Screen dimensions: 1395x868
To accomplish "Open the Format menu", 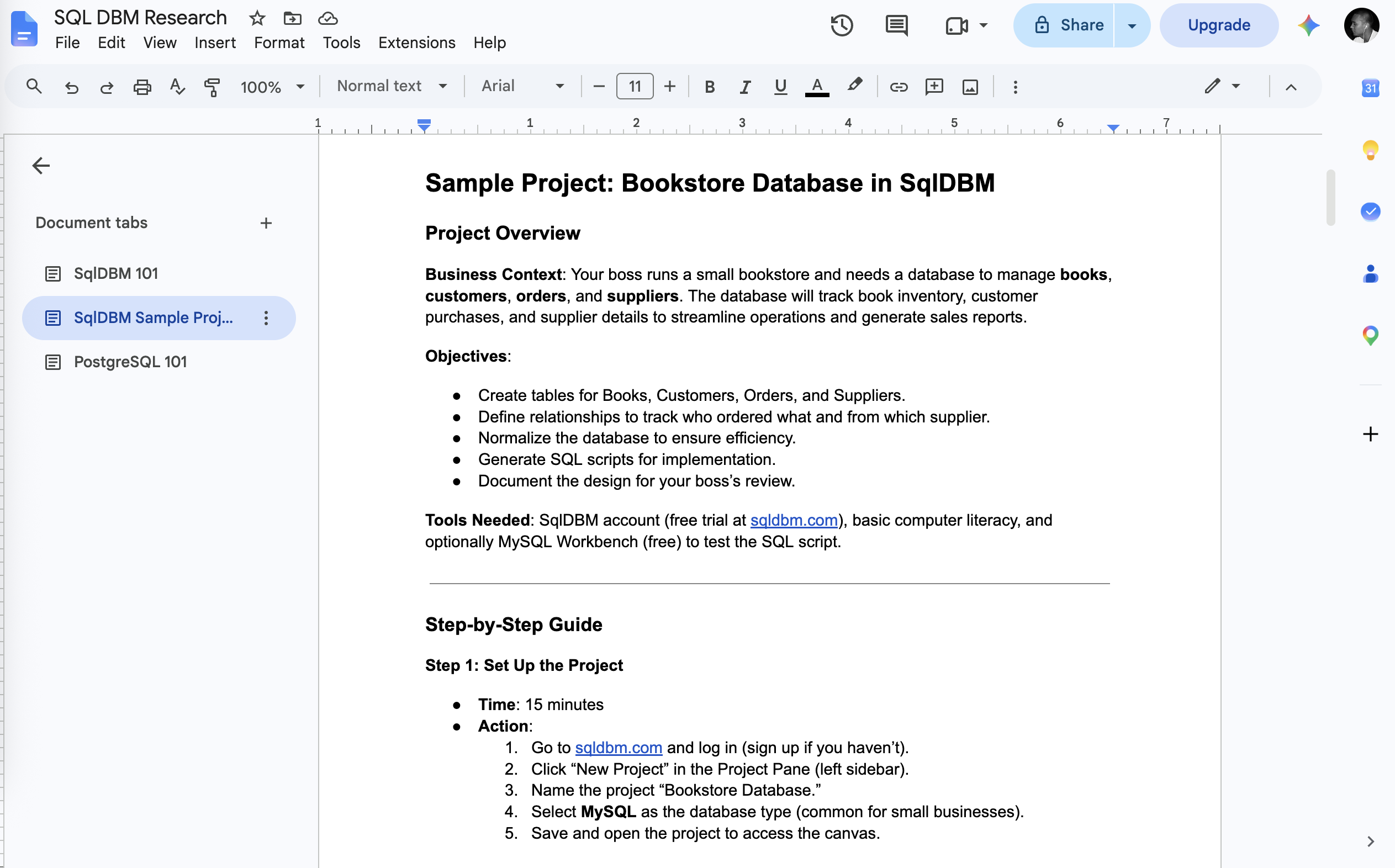I will click(279, 43).
